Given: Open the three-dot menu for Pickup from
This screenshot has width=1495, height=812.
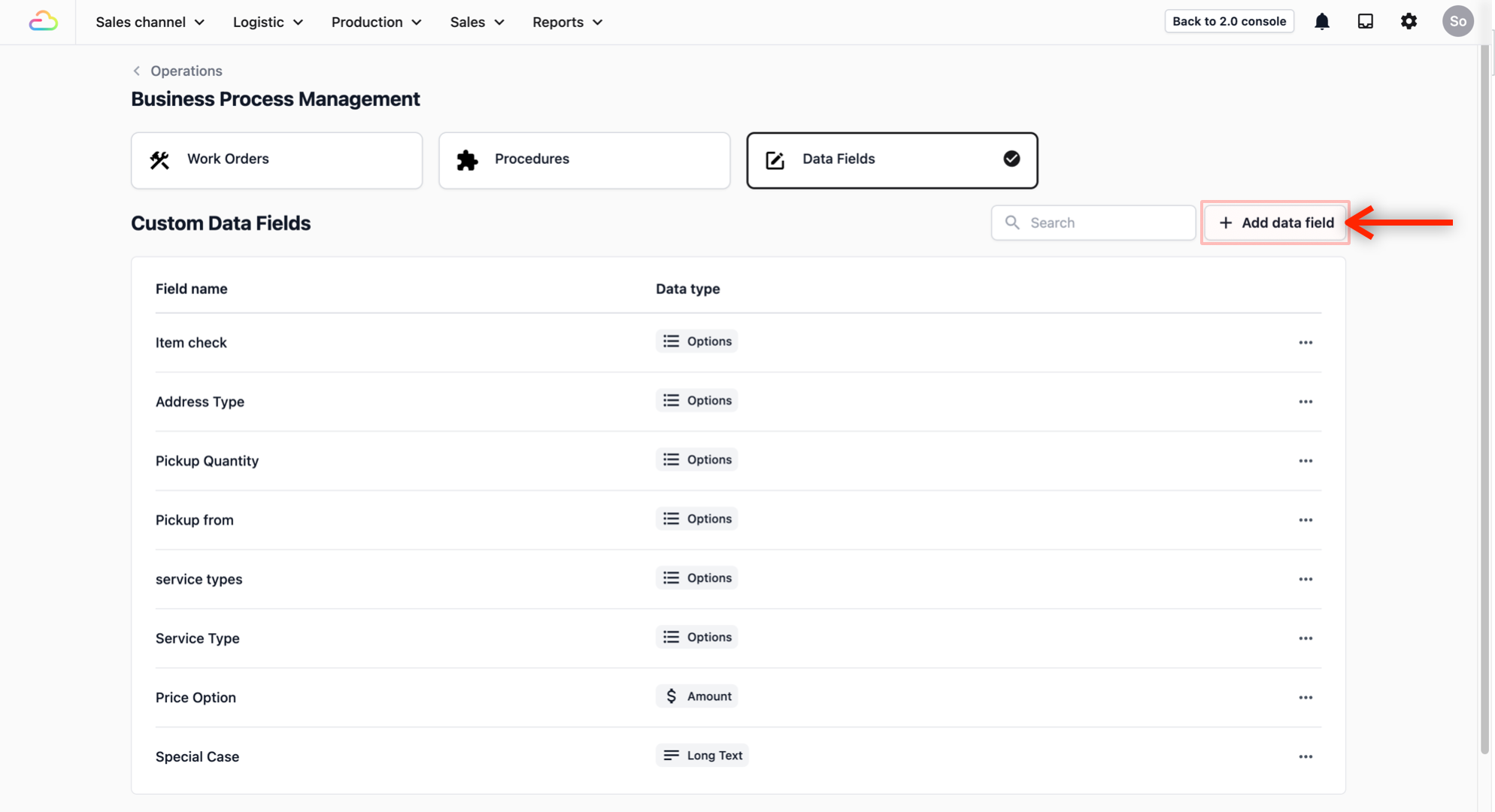Looking at the screenshot, I should (x=1305, y=520).
